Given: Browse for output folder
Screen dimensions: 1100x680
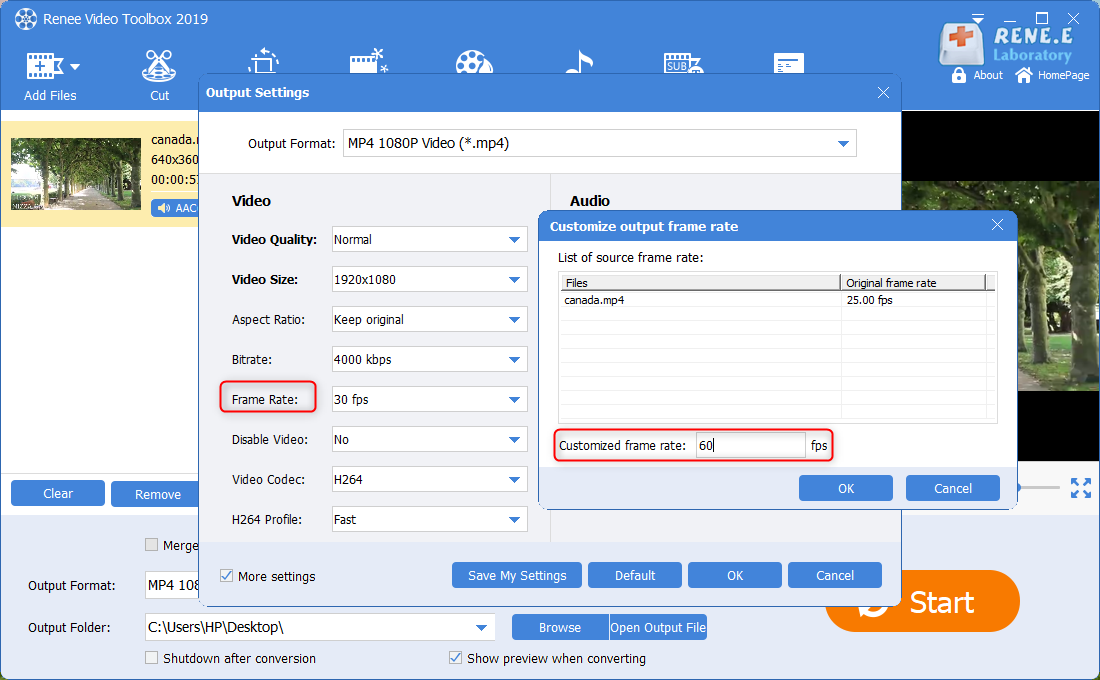Looking at the screenshot, I should click(x=560, y=627).
